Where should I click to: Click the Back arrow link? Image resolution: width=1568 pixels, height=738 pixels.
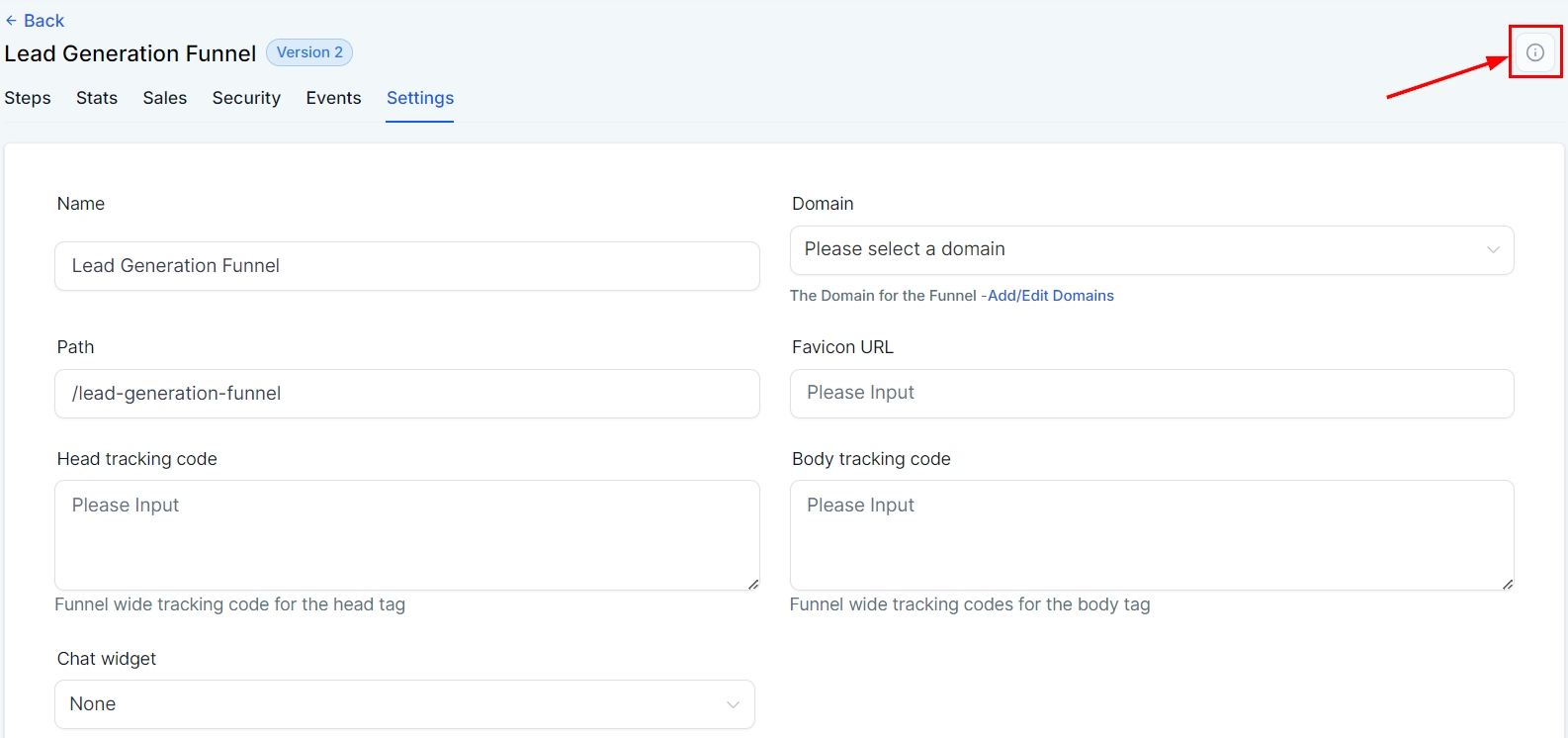coord(35,21)
